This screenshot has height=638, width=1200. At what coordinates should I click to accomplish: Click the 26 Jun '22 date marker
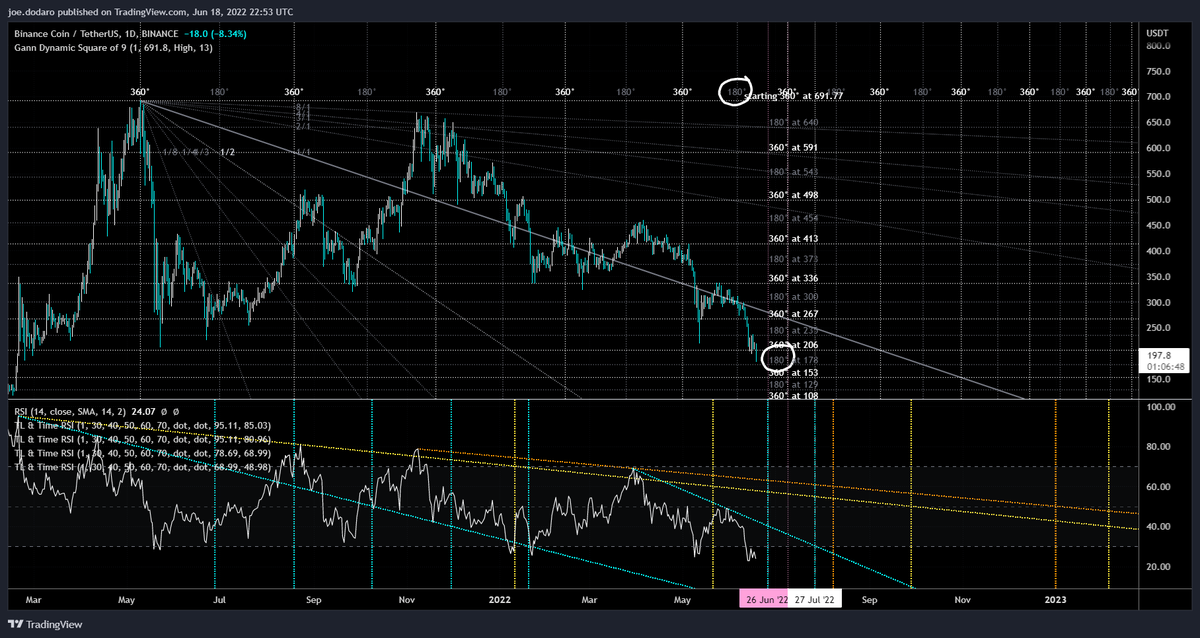tap(763, 599)
